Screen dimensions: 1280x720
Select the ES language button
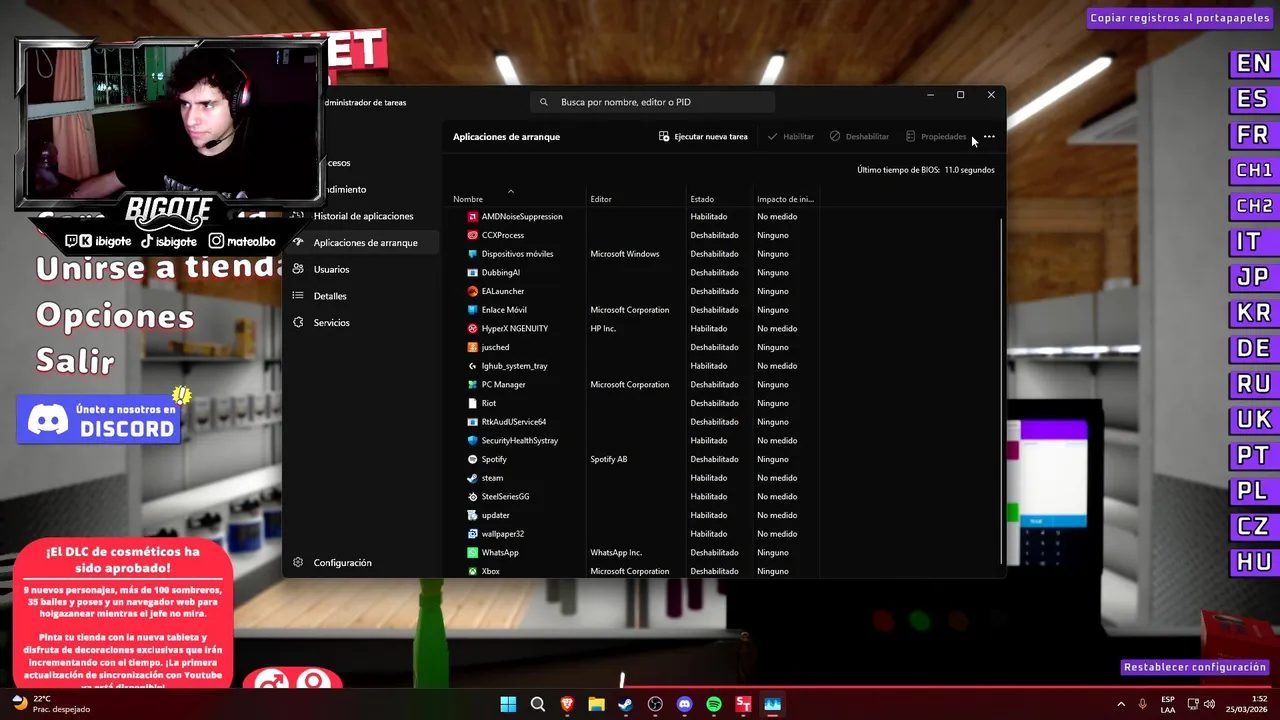(x=1253, y=99)
